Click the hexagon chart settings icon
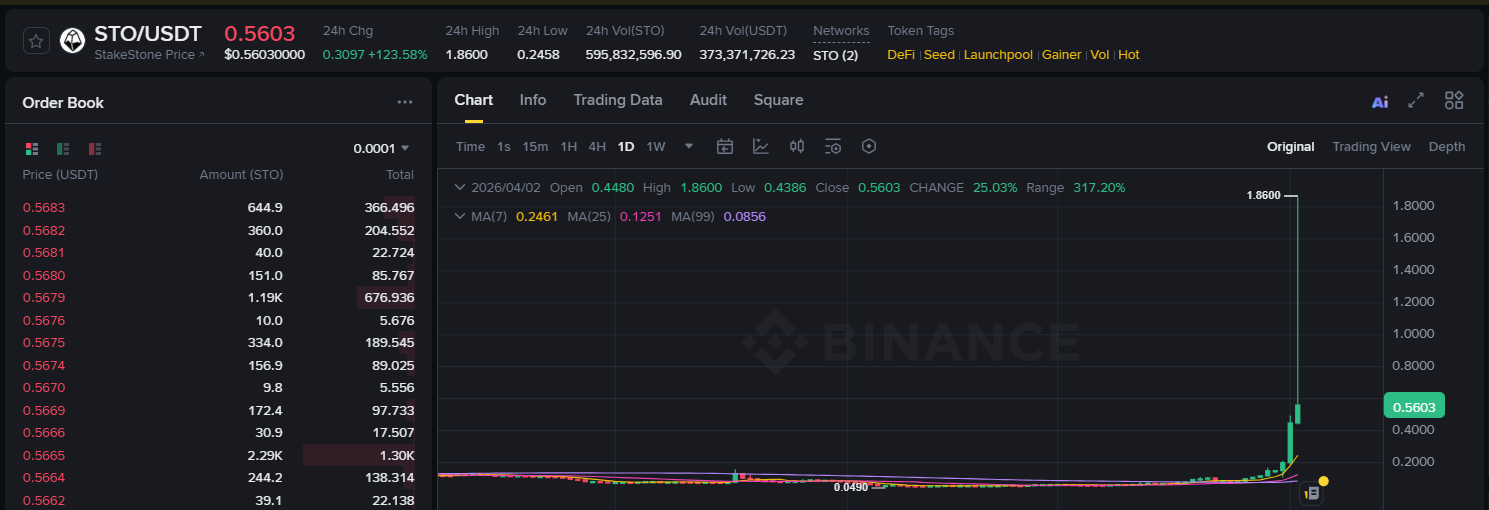The width and height of the screenshot is (1489, 510). tap(869, 146)
